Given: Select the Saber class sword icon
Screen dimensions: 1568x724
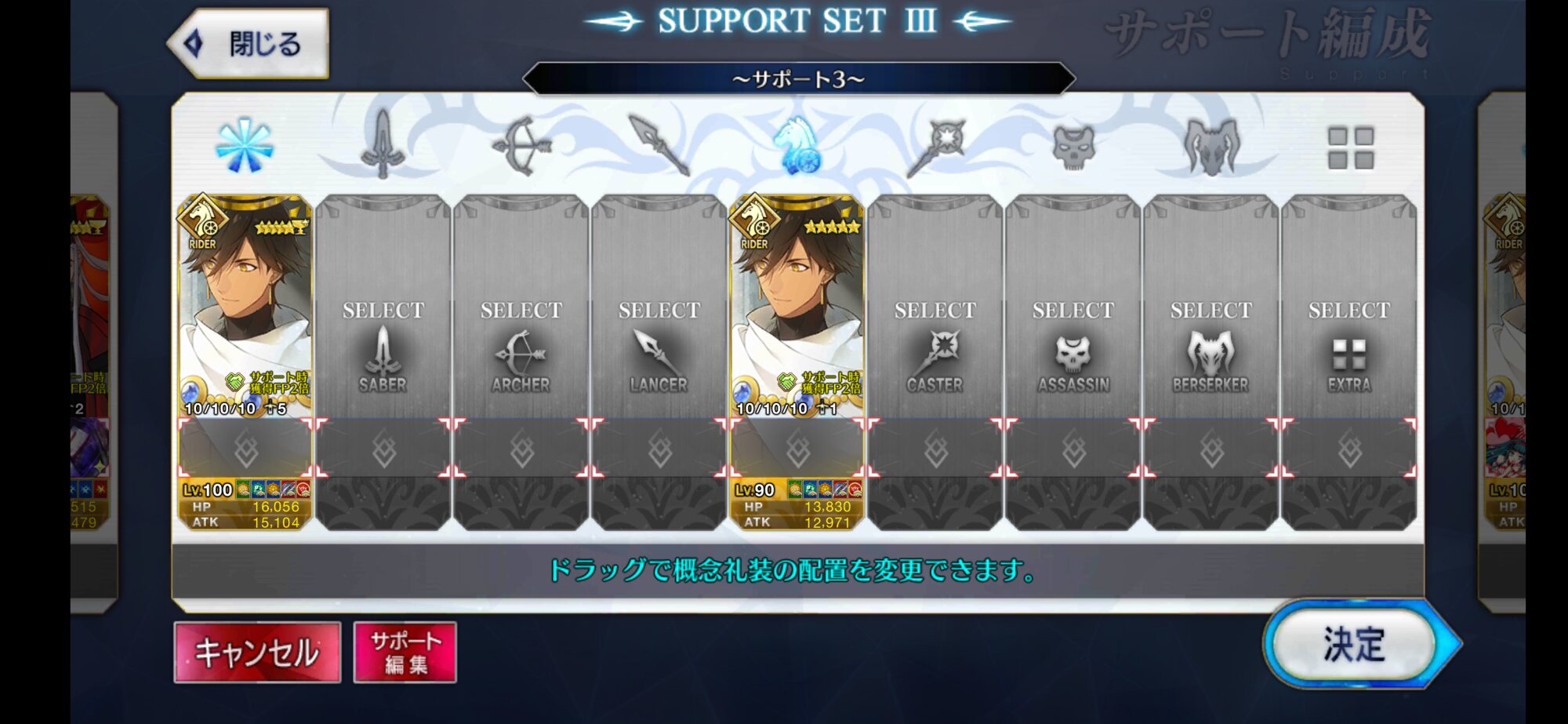Looking at the screenshot, I should coord(383,144).
